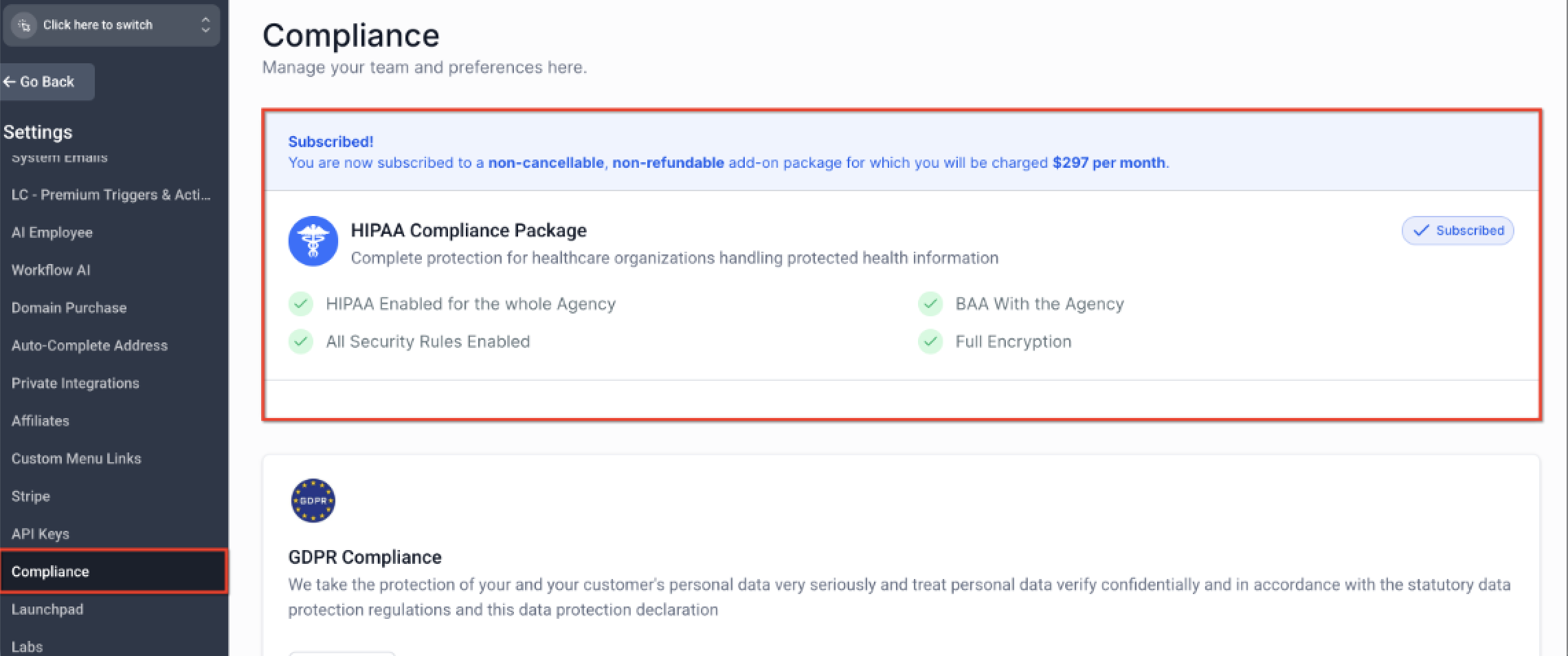
Task: Click the HIPAA Compliance Package title
Action: point(469,230)
